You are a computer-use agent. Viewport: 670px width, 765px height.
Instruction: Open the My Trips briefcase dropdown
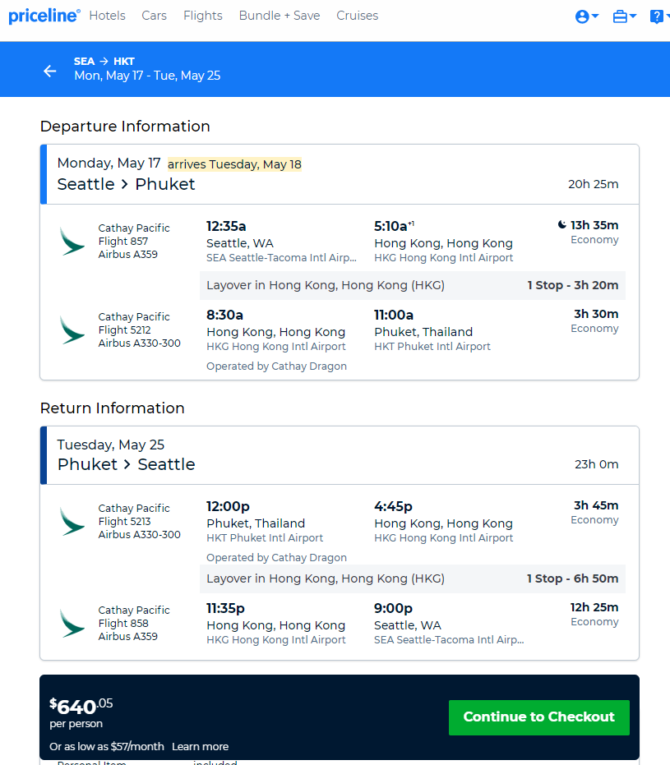pyautogui.click(x=624, y=17)
